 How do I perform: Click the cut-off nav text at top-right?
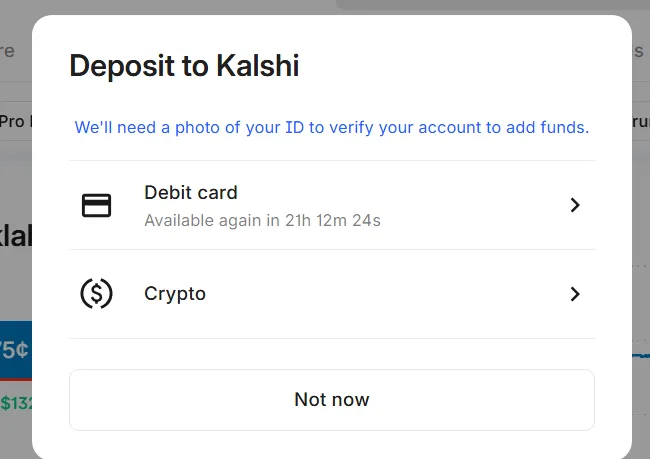tap(640, 50)
